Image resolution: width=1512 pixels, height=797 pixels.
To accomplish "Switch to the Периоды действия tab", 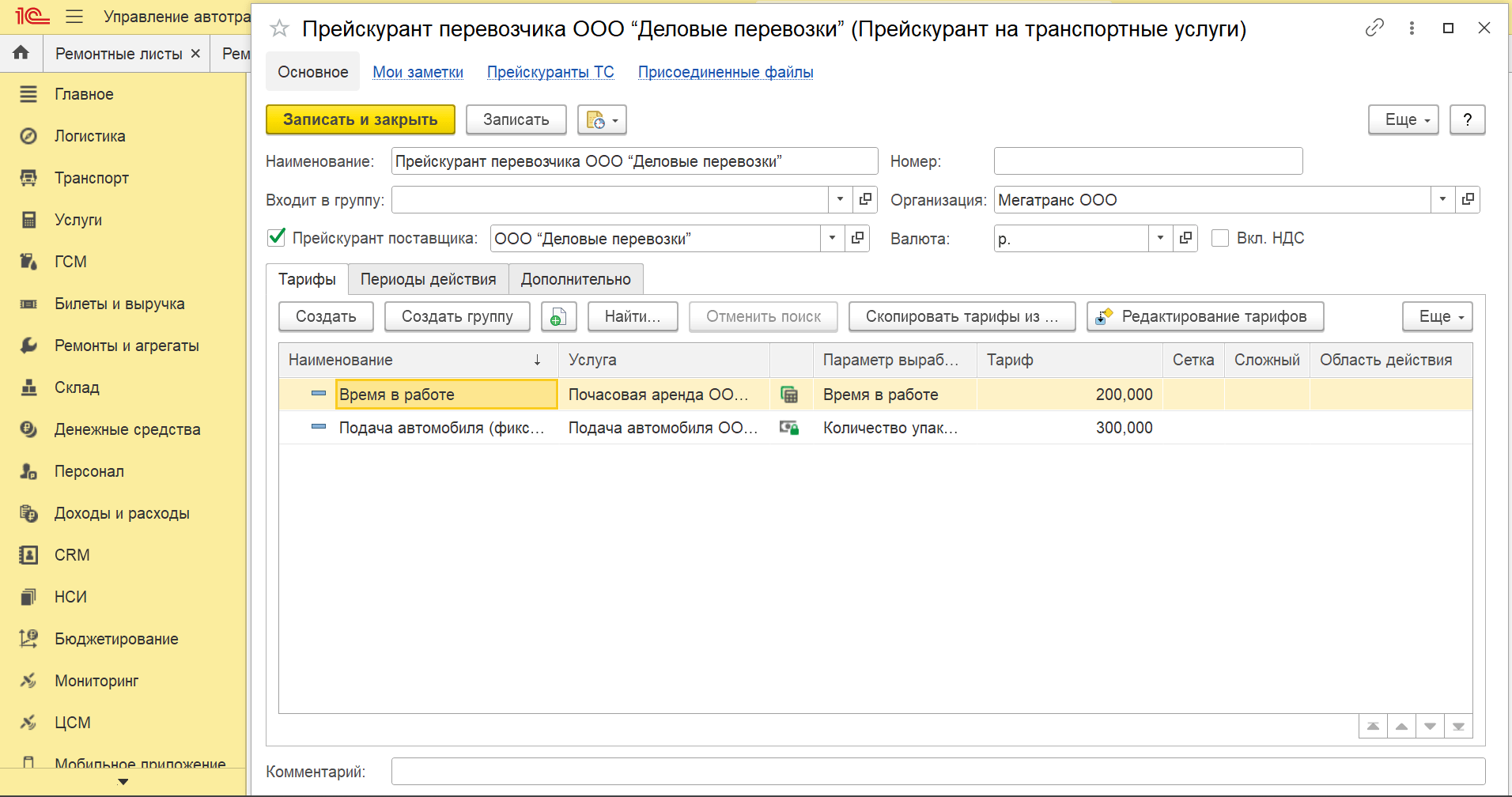I will tap(428, 279).
